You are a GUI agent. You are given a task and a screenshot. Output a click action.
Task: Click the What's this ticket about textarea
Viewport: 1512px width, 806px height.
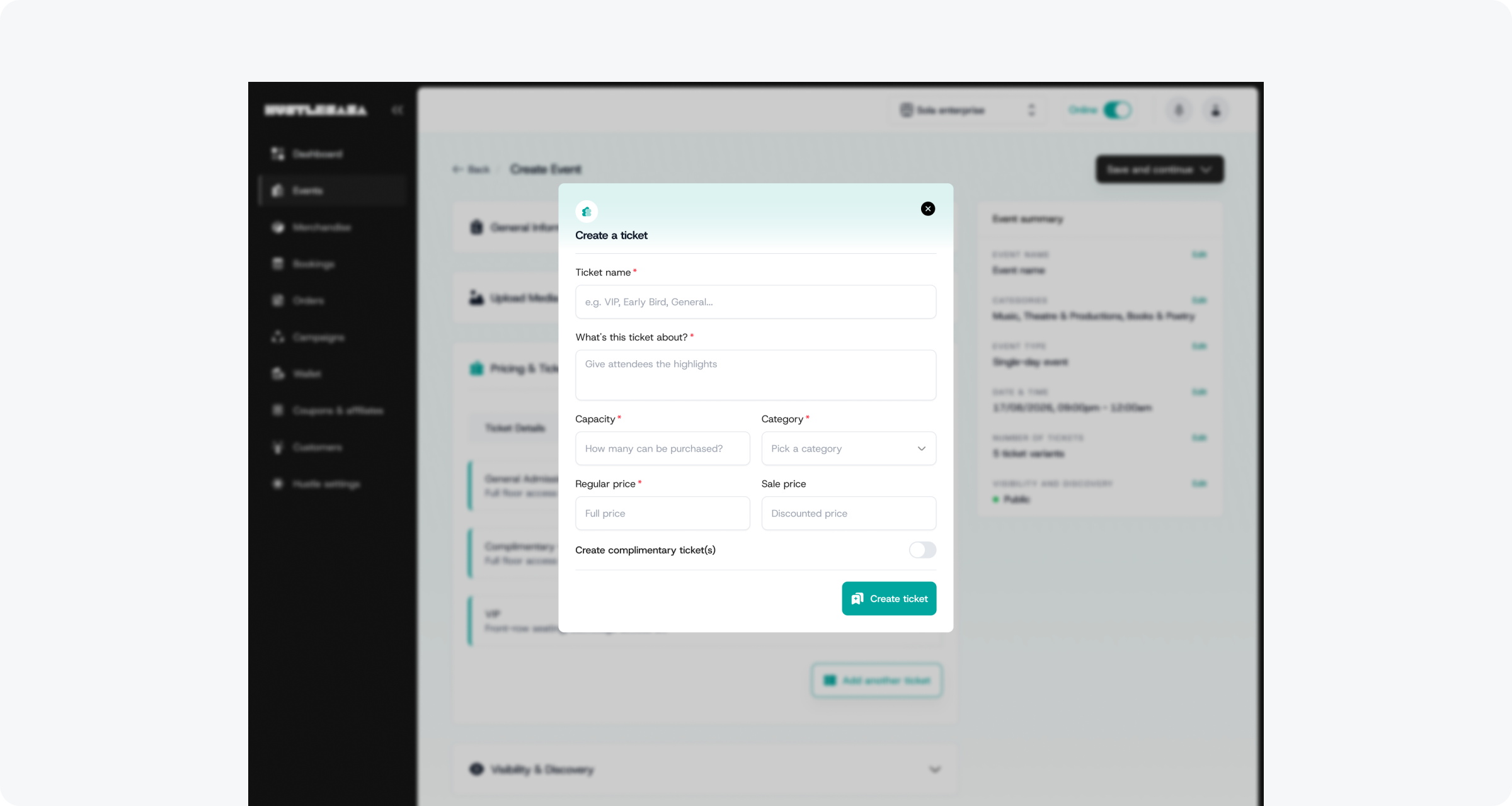click(x=755, y=375)
